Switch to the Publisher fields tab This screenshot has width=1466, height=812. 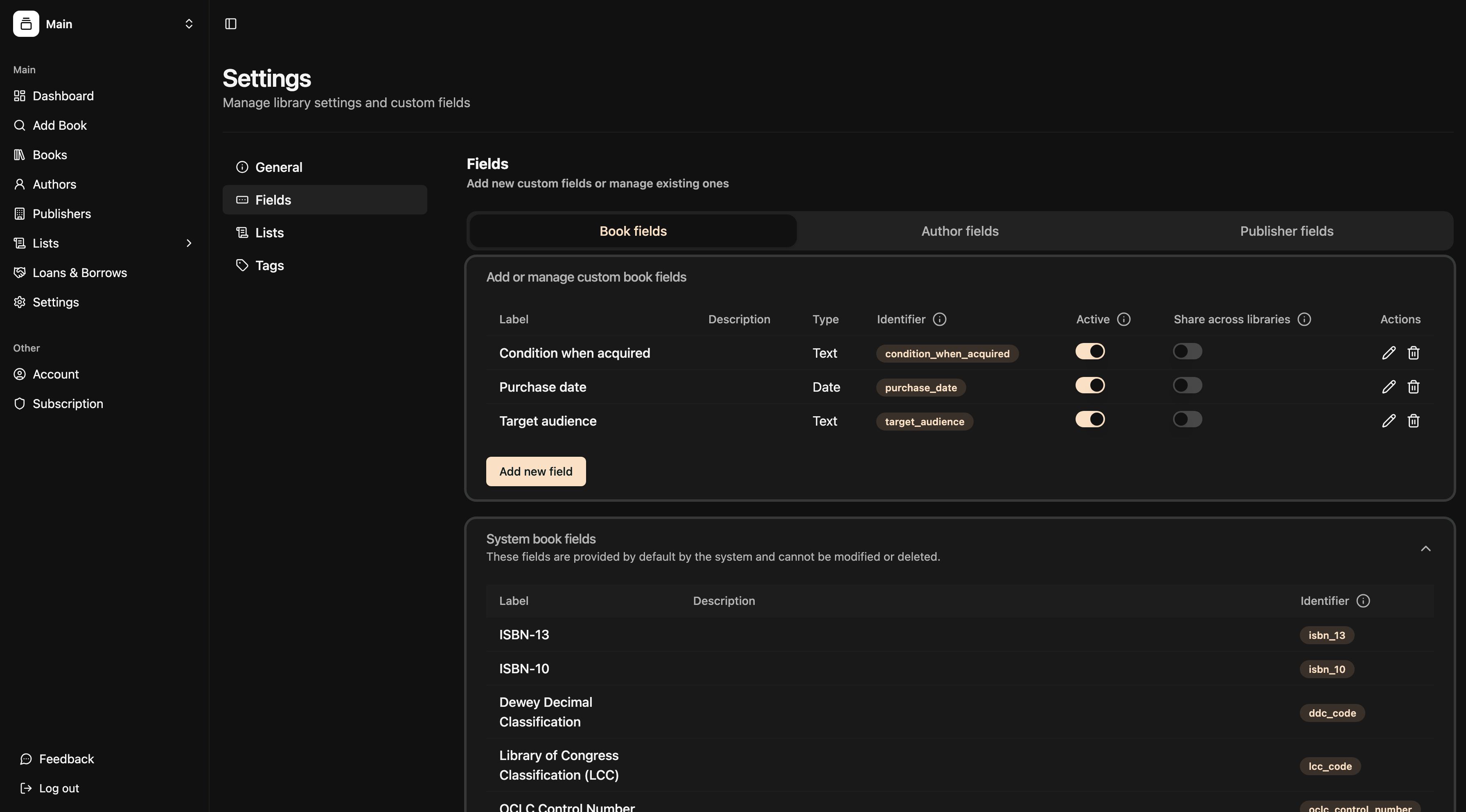[1287, 231]
